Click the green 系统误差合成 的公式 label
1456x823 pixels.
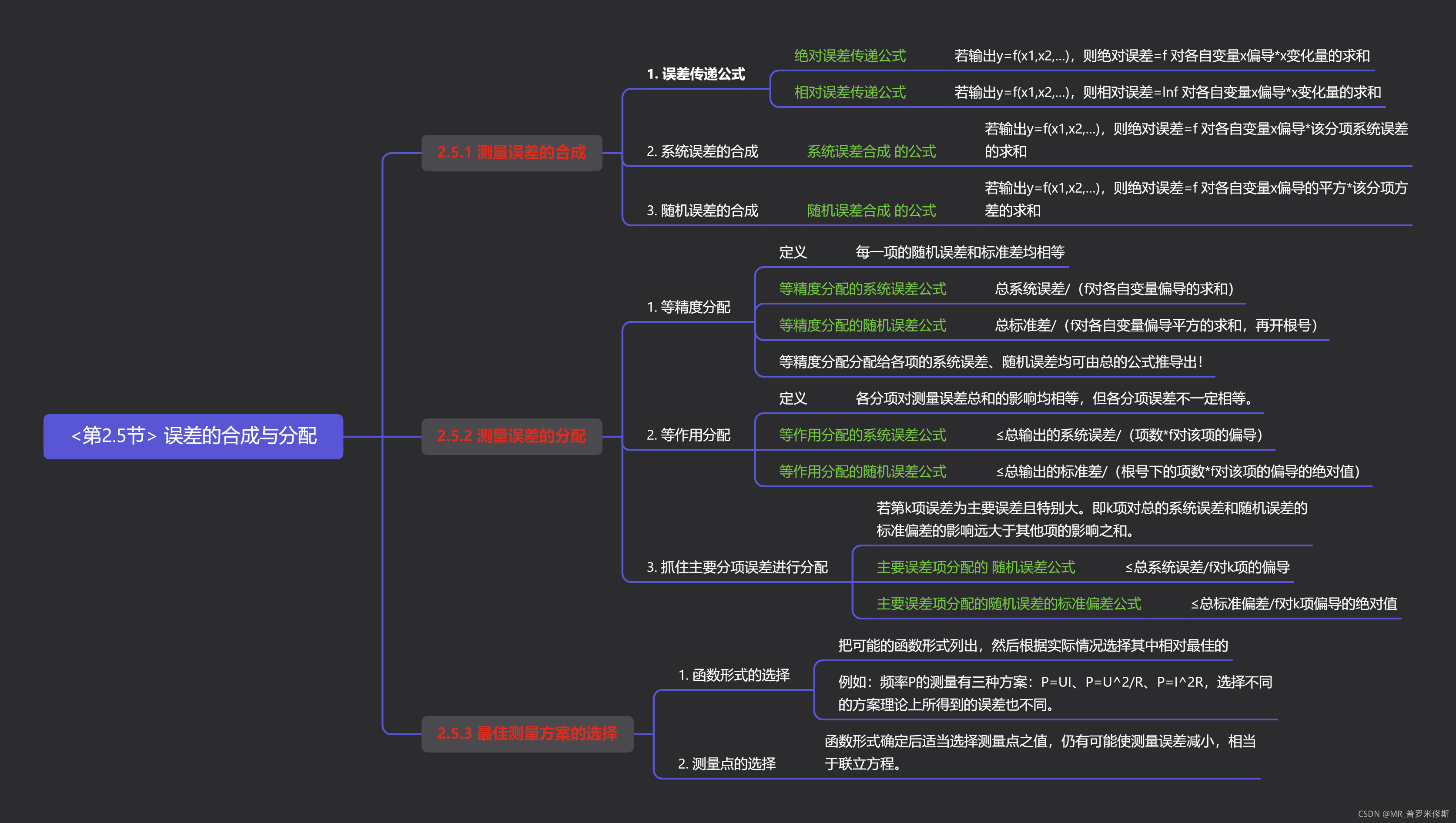coord(872,151)
